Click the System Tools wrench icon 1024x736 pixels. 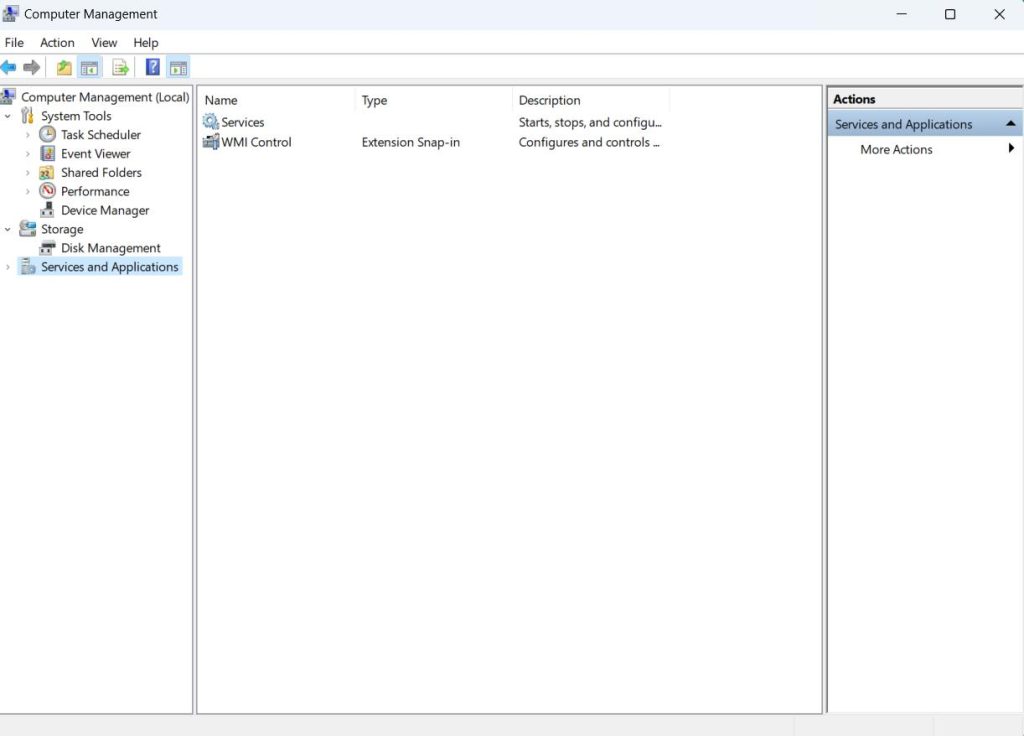coord(27,116)
